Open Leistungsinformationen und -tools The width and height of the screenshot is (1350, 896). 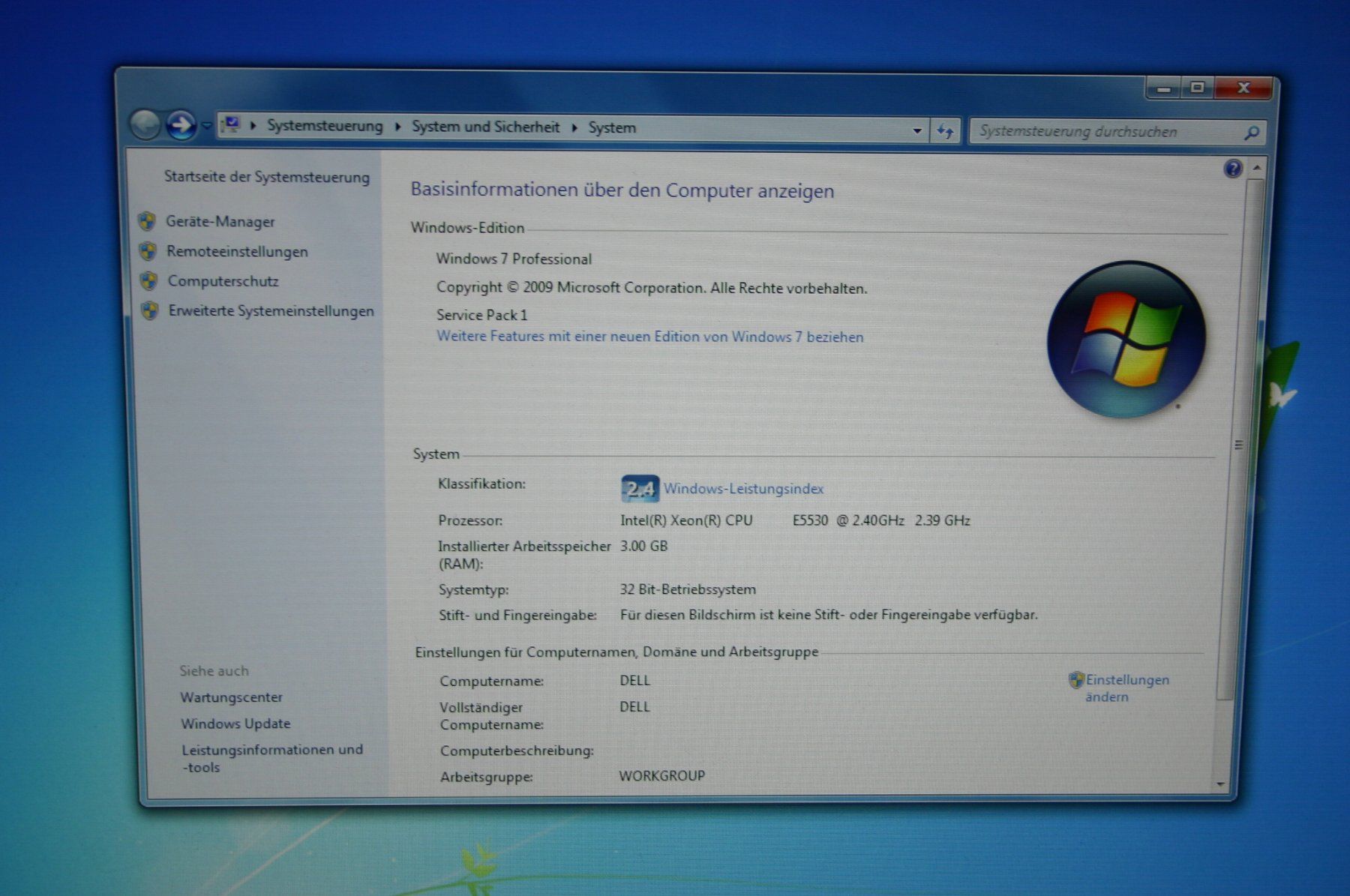272,758
